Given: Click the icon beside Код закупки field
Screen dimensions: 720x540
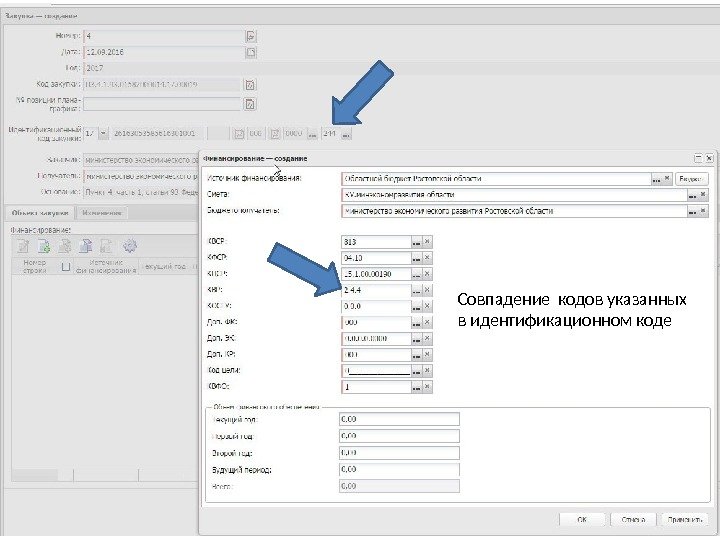Looking at the screenshot, I should [250, 84].
